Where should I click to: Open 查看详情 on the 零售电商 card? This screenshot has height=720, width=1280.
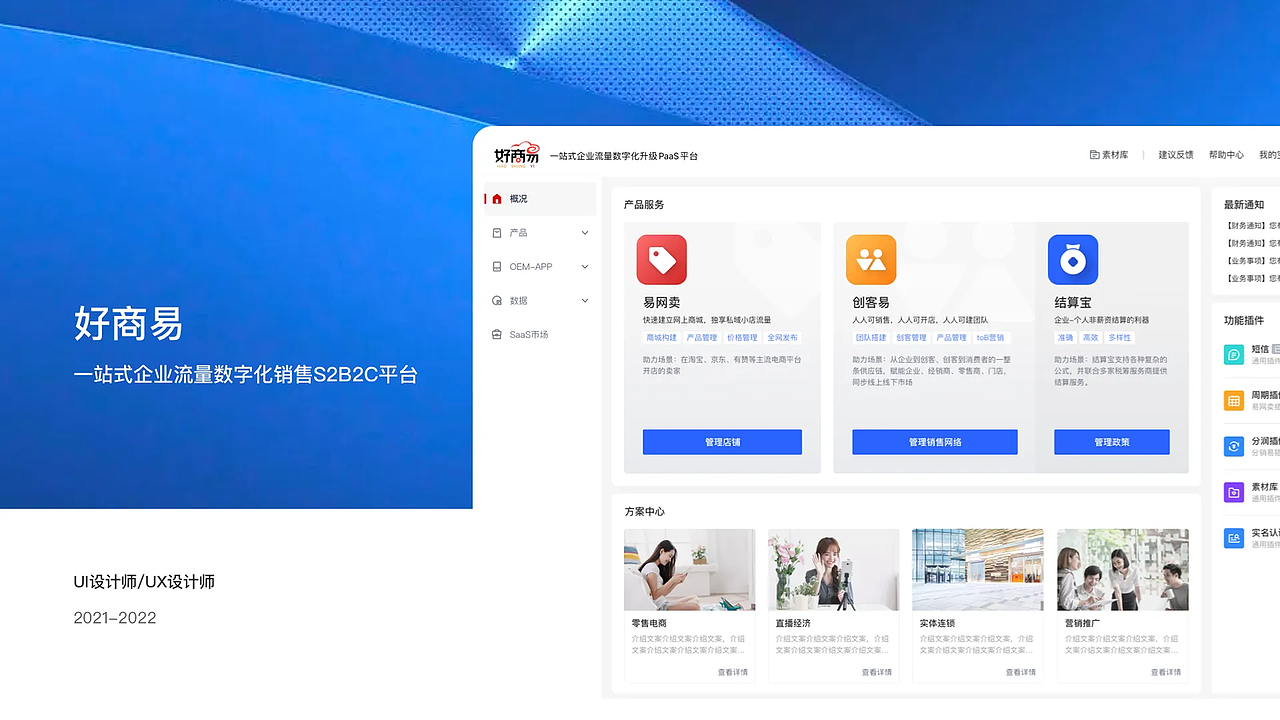[731, 673]
